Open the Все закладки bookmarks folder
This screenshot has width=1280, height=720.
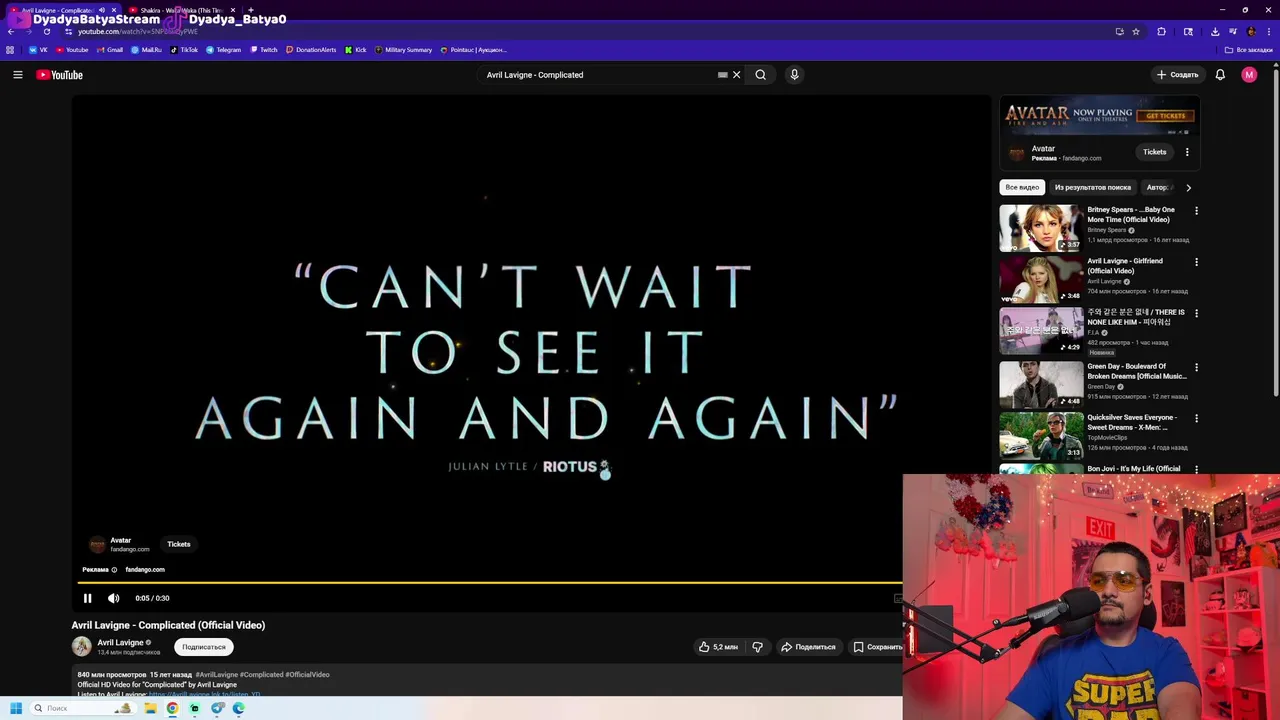1249,50
